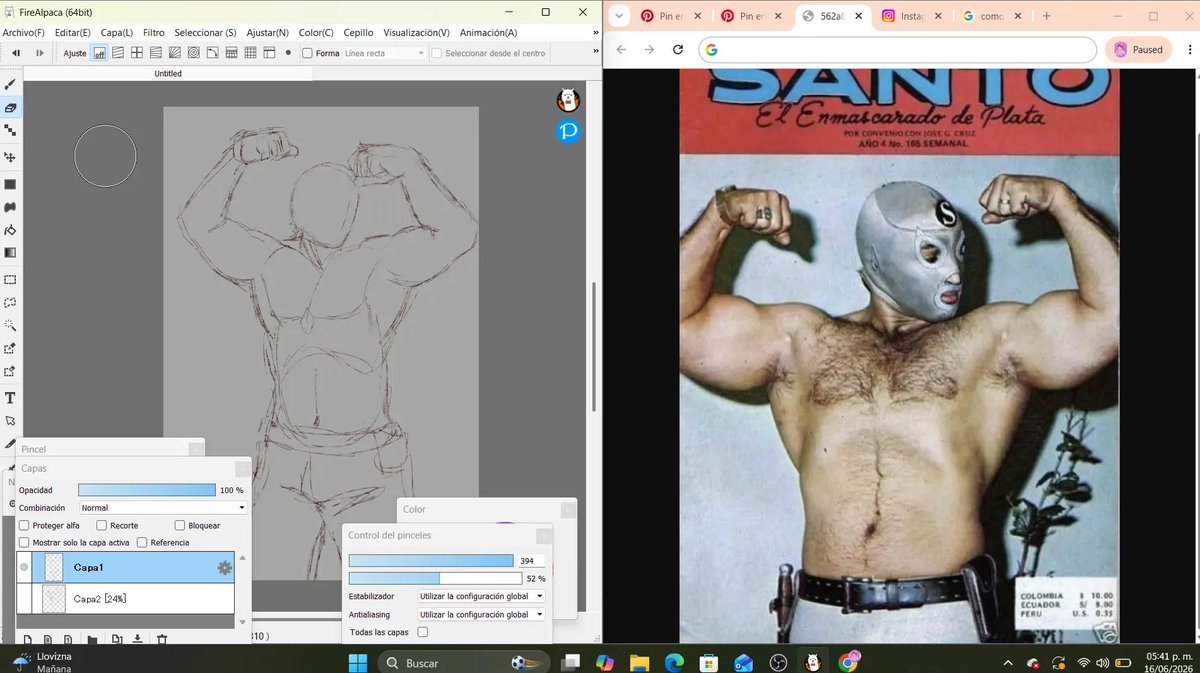Viewport: 1200px width, 673px height.
Task: Enable the Proteger alfa checkbox
Action: click(25, 525)
